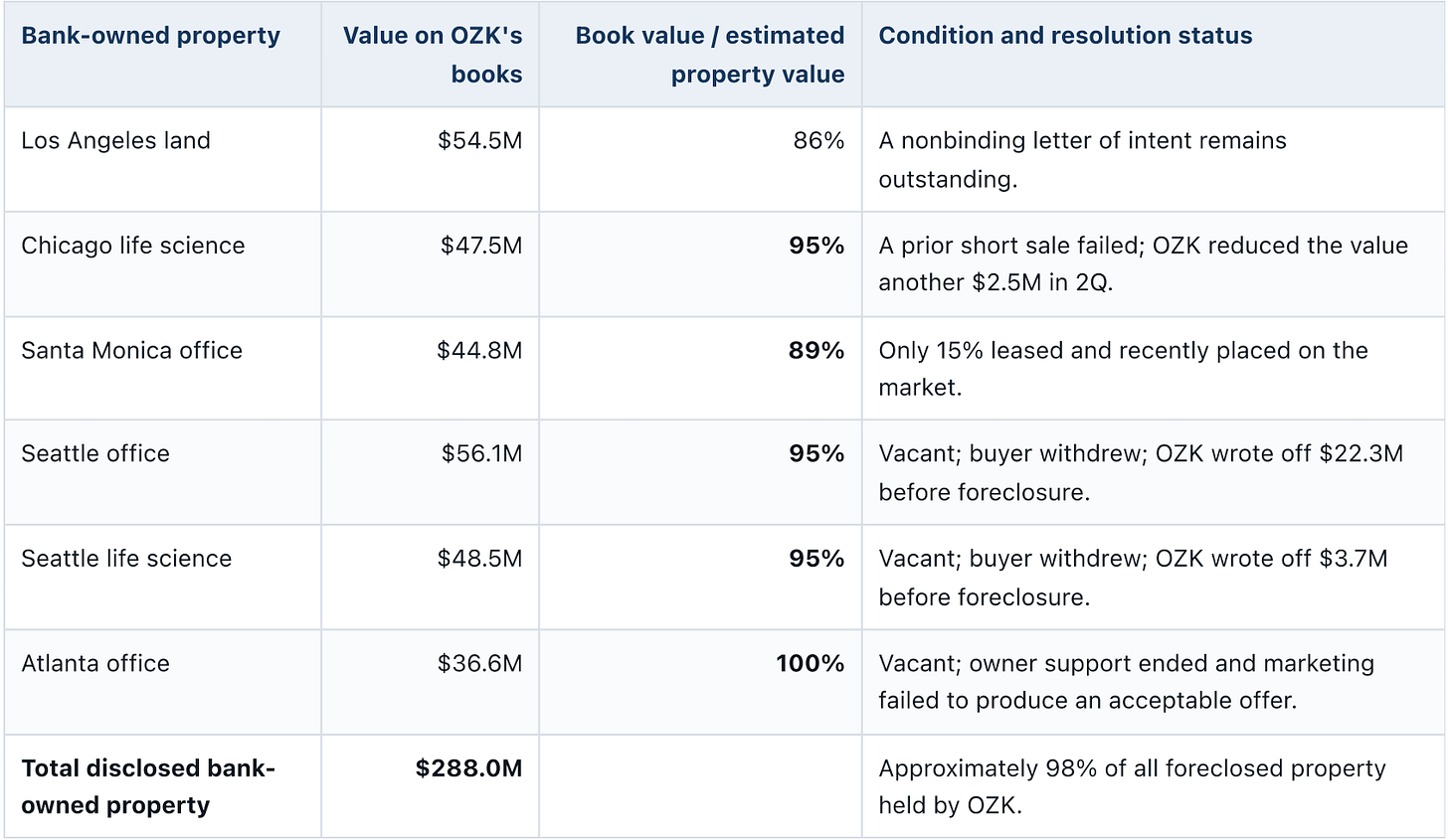1448x840 pixels.
Task: Click the $54.5M value cell
Action: (479, 140)
